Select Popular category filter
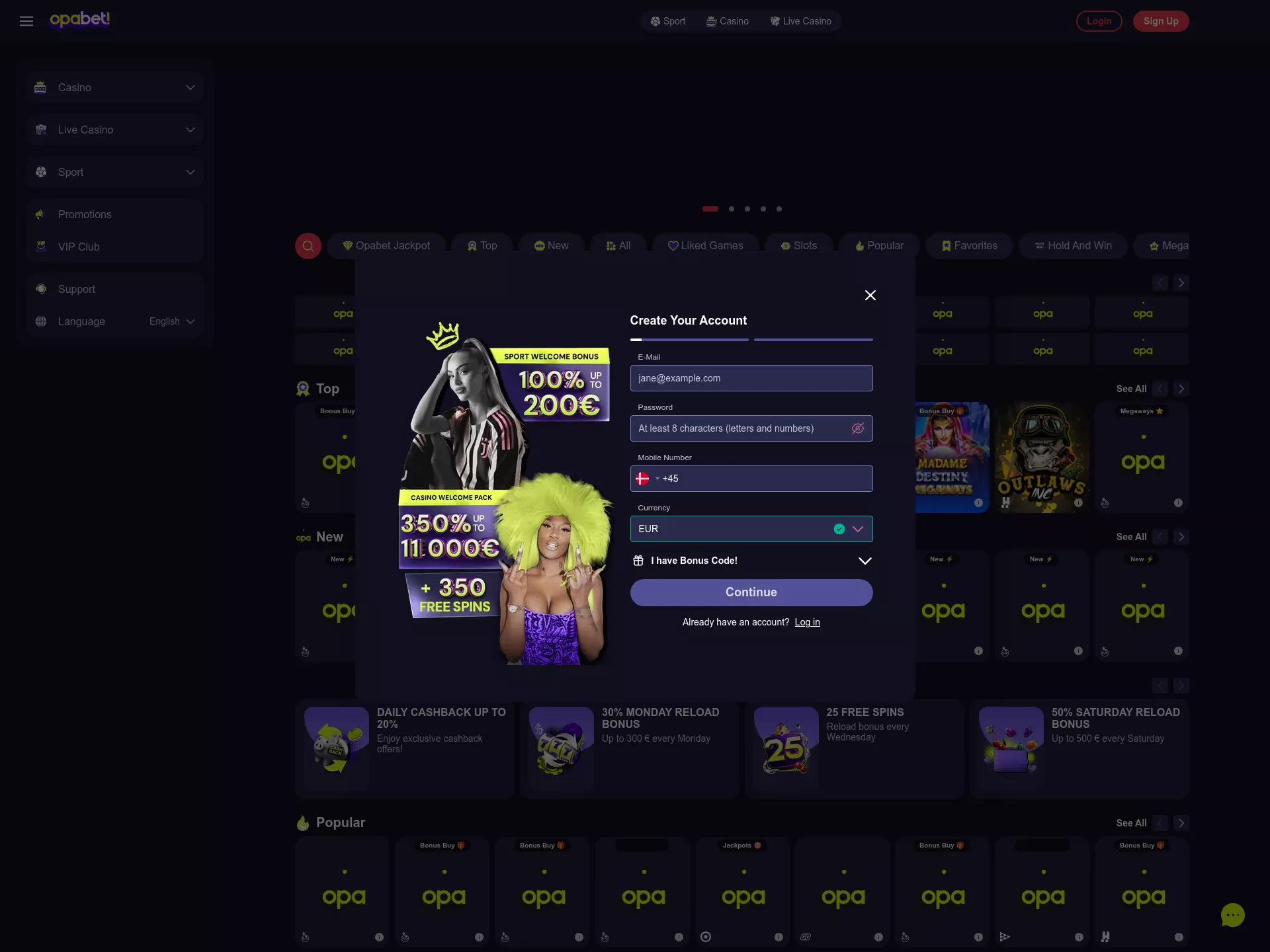The image size is (1270, 952). click(x=879, y=246)
